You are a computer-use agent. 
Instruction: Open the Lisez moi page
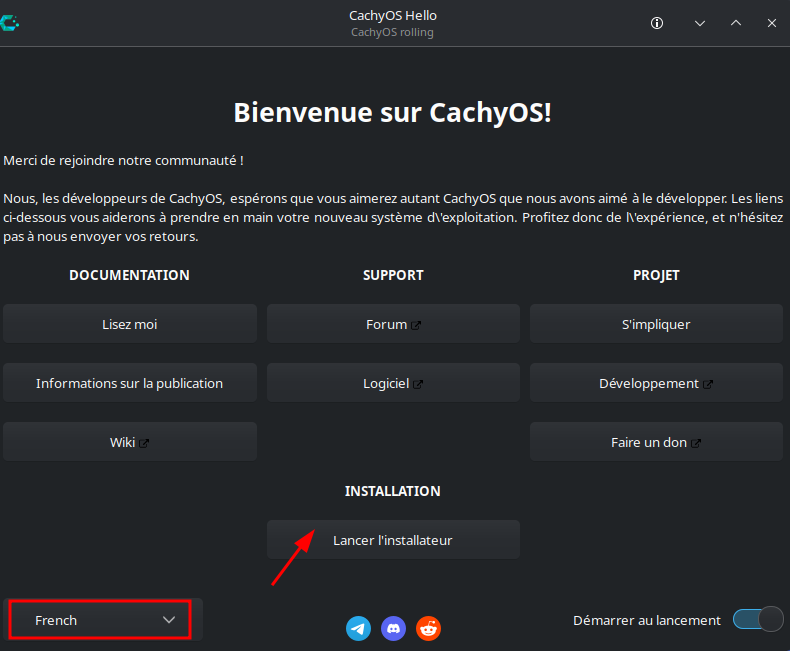130,324
